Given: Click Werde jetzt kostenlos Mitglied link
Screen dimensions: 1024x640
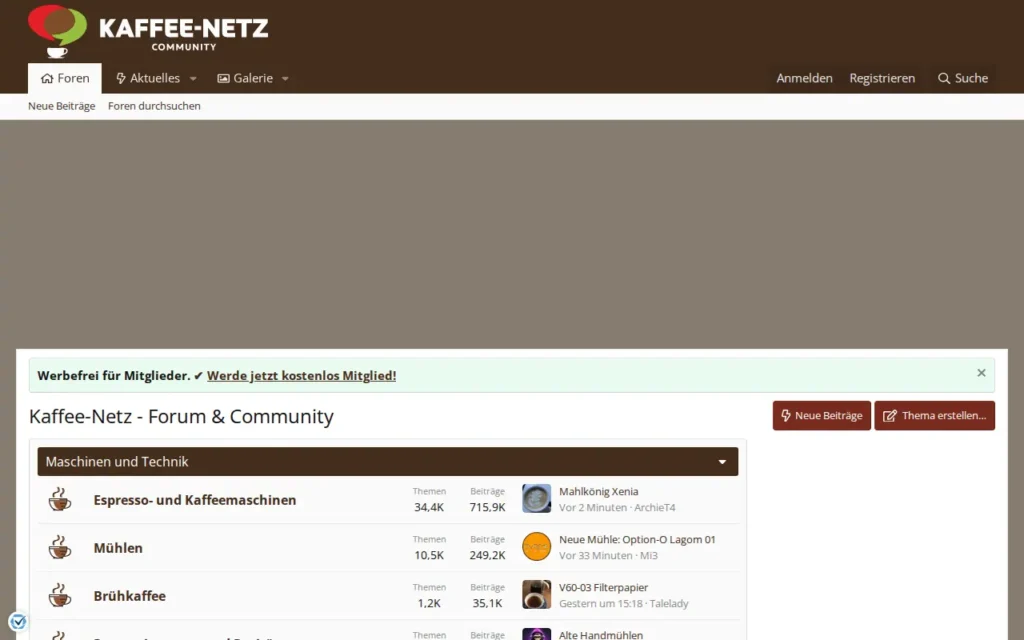Looking at the screenshot, I should (x=302, y=376).
